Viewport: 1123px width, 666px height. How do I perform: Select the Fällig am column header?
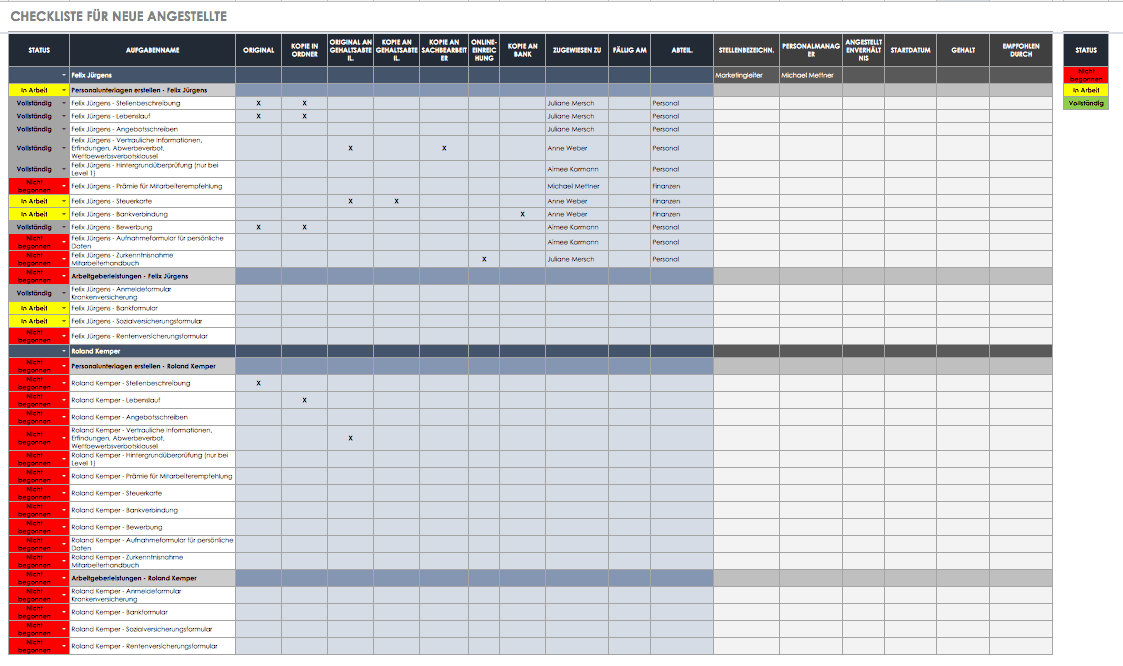click(x=629, y=50)
